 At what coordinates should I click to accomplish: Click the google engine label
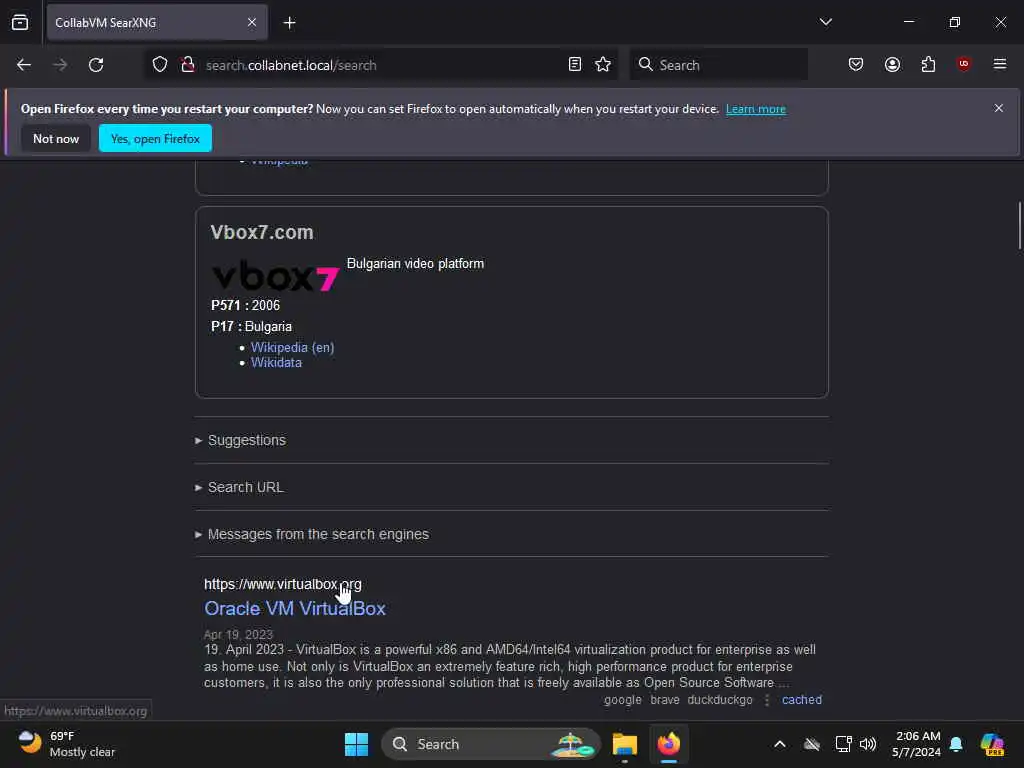point(622,700)
